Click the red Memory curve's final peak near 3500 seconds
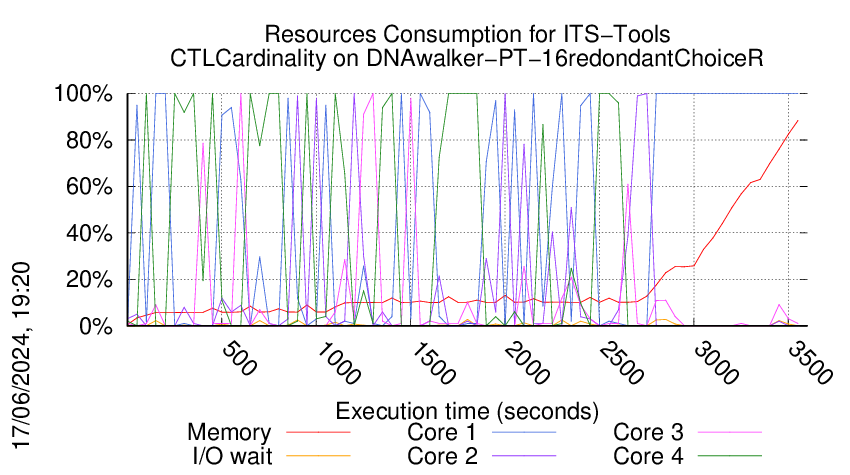The width and height of the screenshot is (850, 475). 797,120
